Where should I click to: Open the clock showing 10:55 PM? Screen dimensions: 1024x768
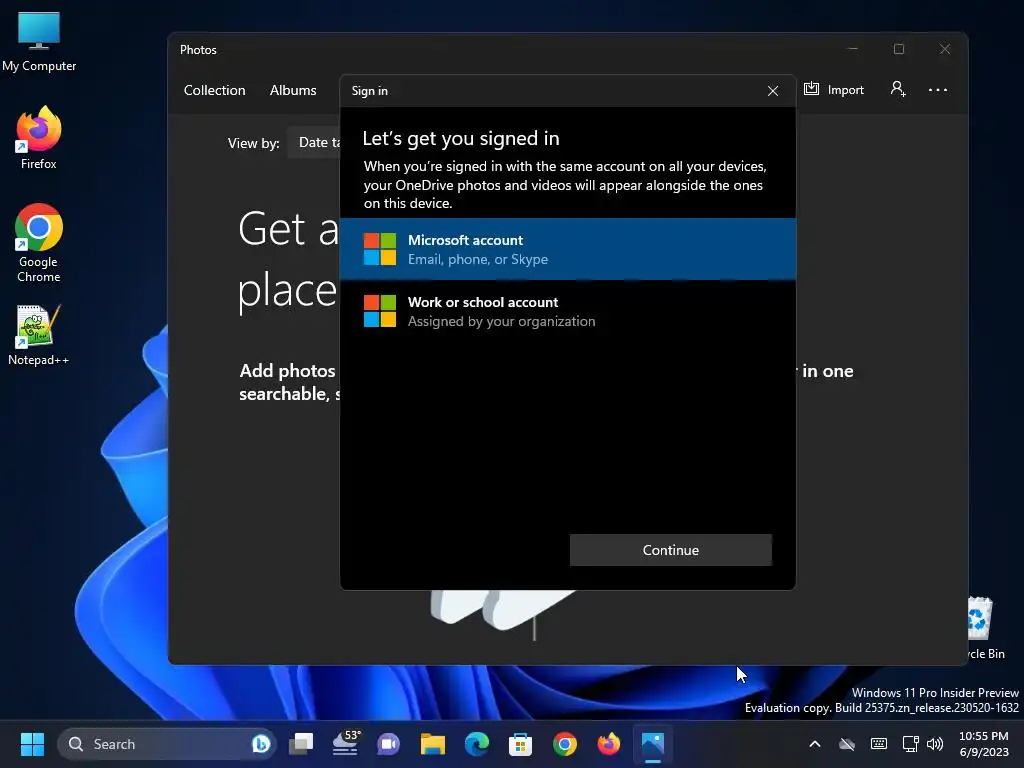coord(984,744)
